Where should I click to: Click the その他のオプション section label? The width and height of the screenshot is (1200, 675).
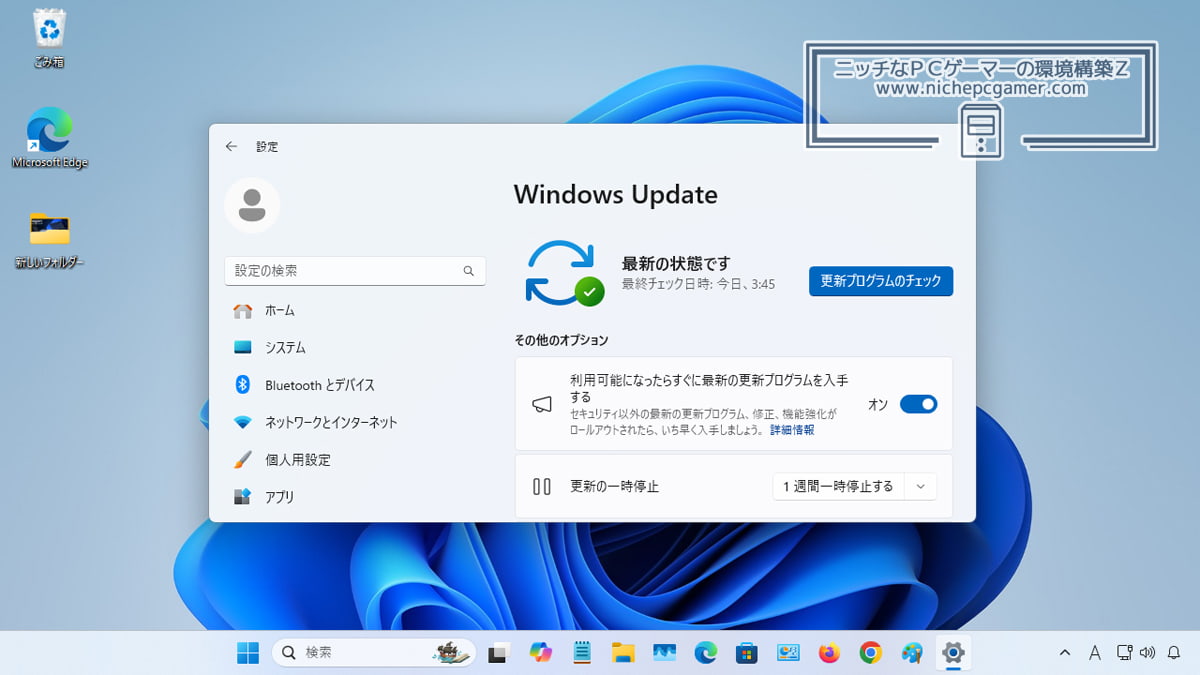click(x=561, y=340)
